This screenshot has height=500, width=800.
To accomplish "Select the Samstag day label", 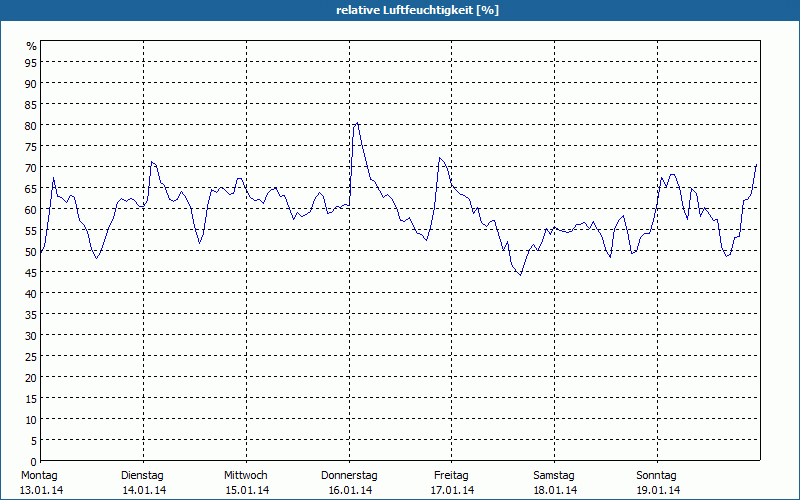I will click(x=554, y=475).
